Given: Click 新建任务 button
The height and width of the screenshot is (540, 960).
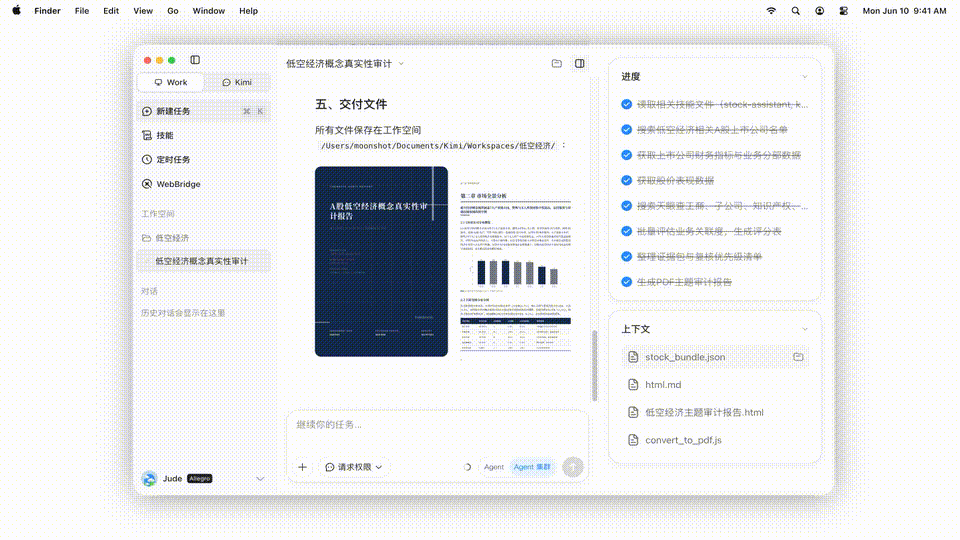Looking at the screenshot, I should [203, 111].
